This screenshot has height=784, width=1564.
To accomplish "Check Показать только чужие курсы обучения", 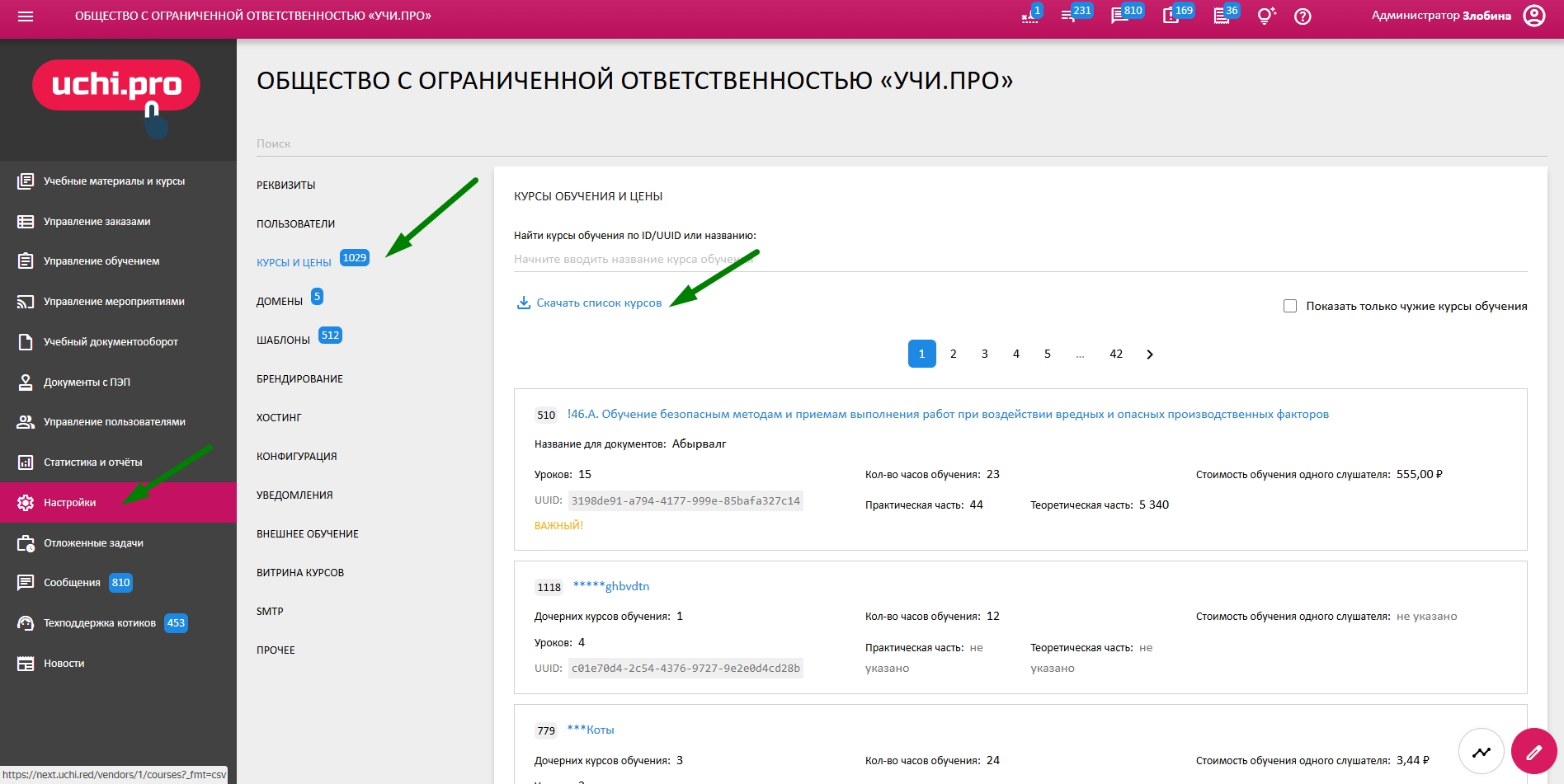I will (x=1290, y=306).
